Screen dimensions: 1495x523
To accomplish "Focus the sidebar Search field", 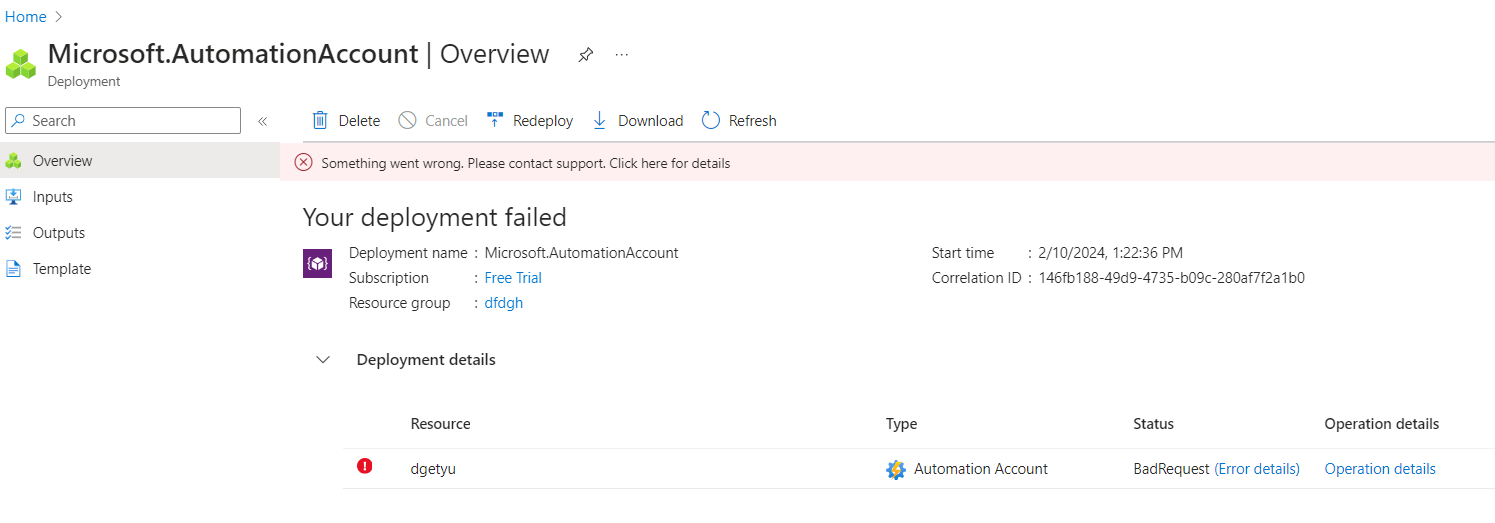I will (123, 120).
